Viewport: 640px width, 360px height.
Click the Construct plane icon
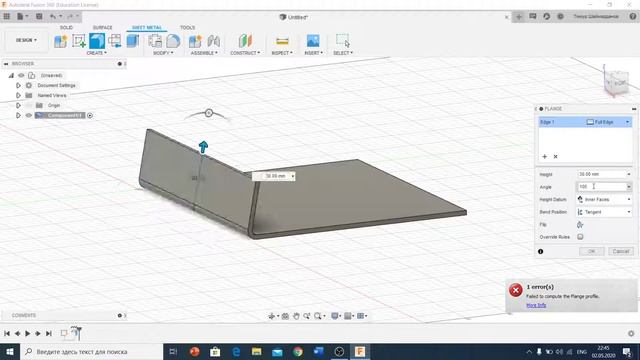[245, 41]
